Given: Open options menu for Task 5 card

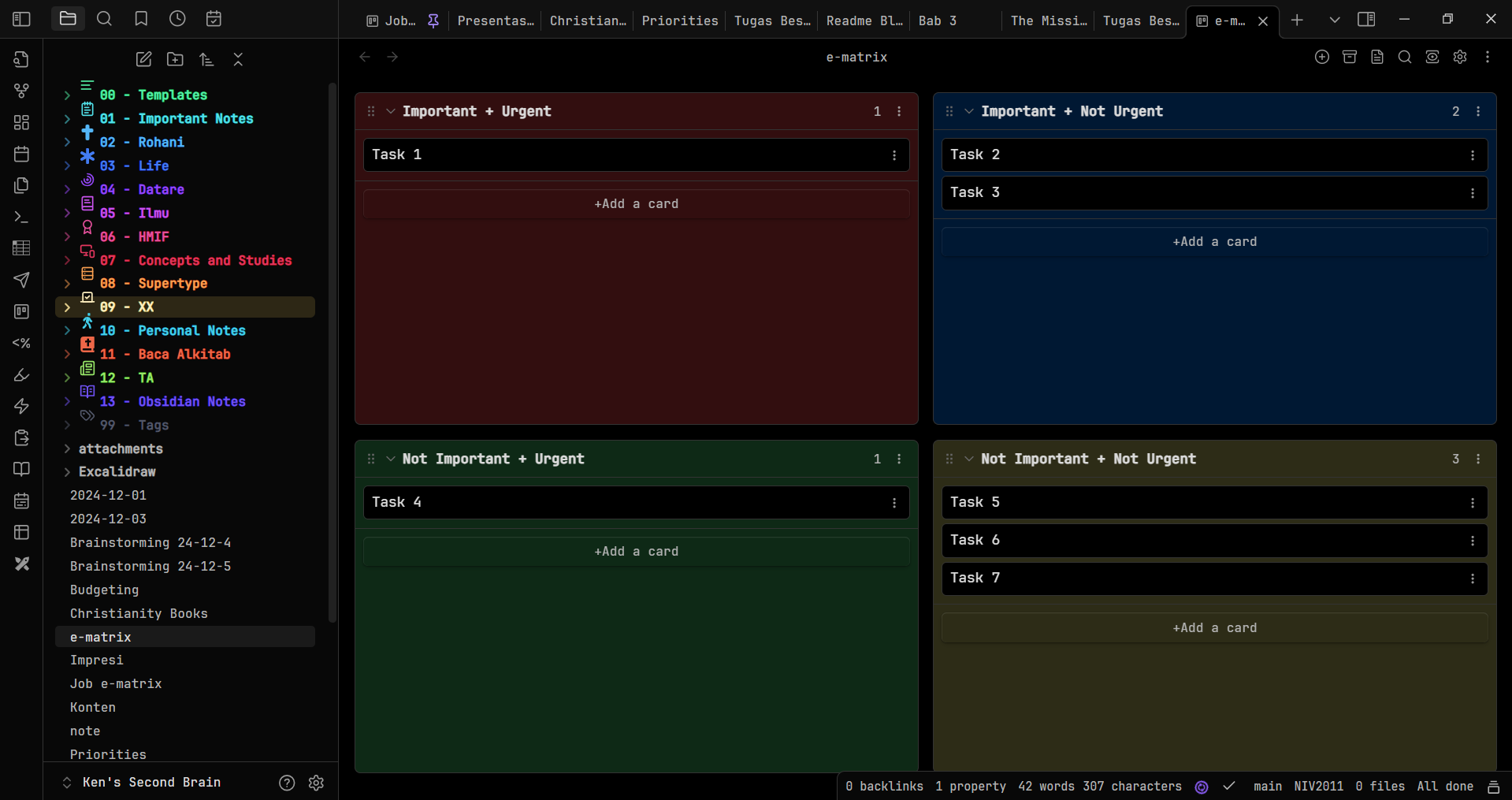Looking at the screenshot, I should (x=1472, y=503).
